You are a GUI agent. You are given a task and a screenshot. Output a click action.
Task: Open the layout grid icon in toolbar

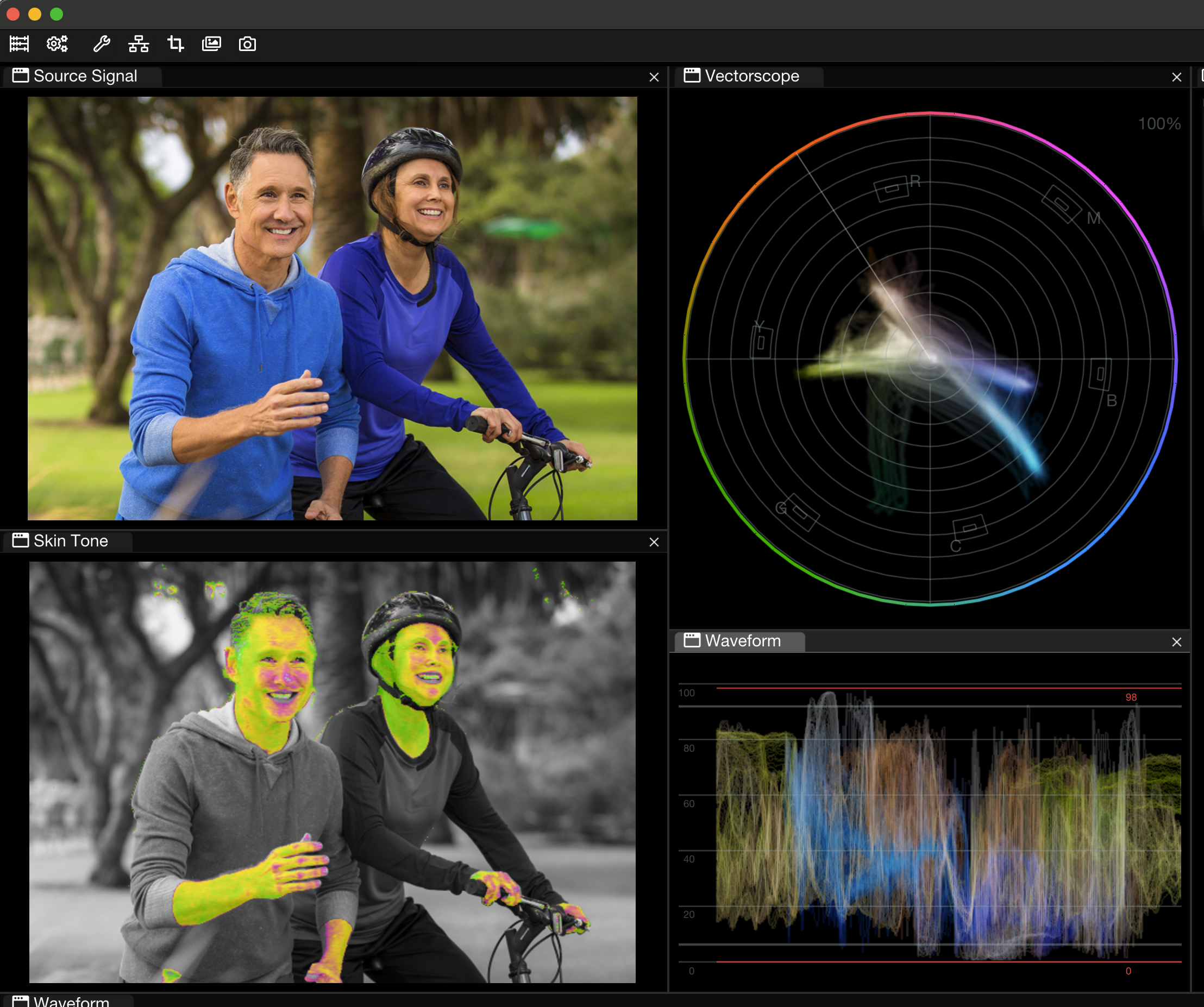[x=19, y=44]
